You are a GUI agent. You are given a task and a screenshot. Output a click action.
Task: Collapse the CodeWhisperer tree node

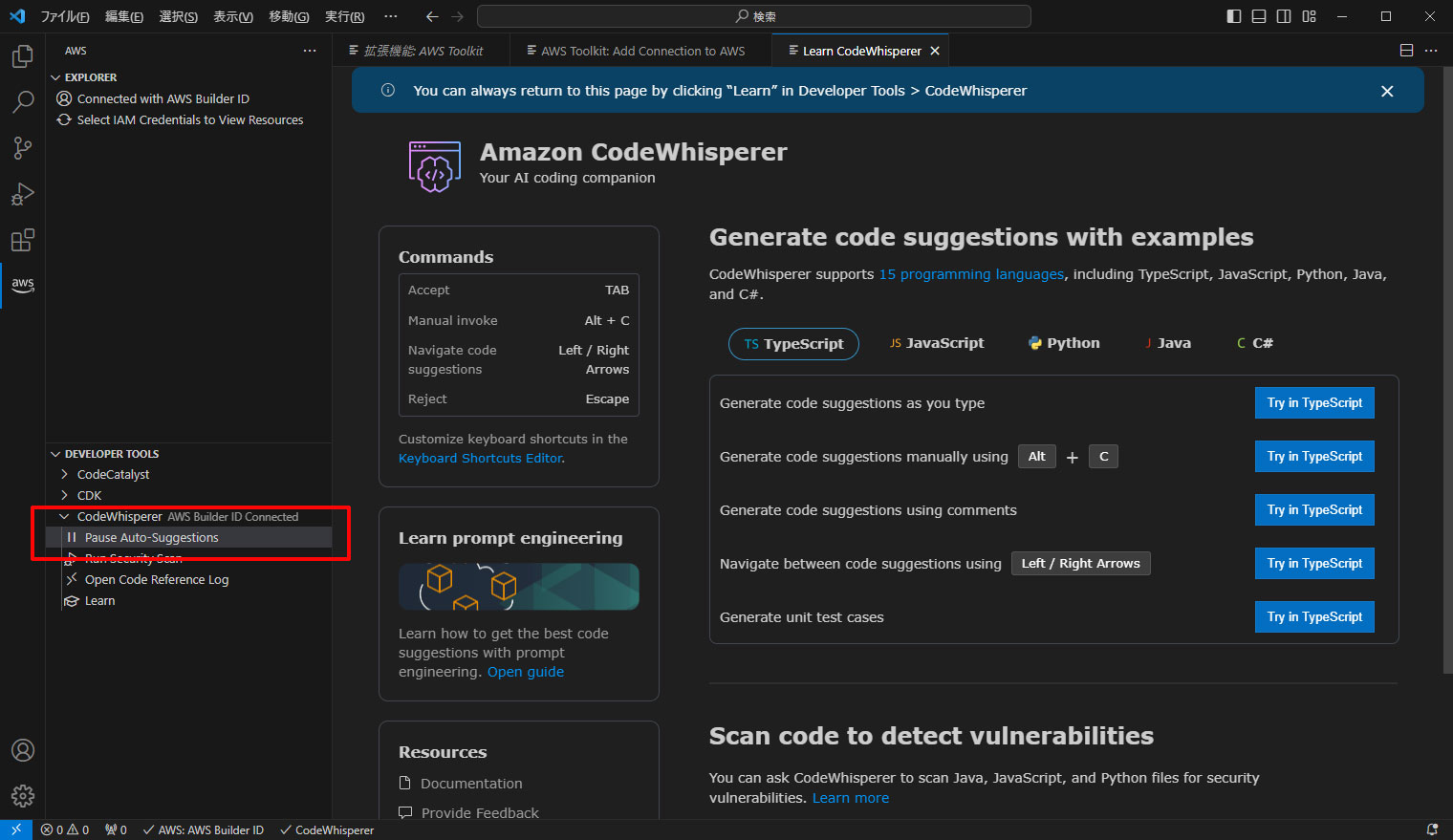(x=64, y=516)
